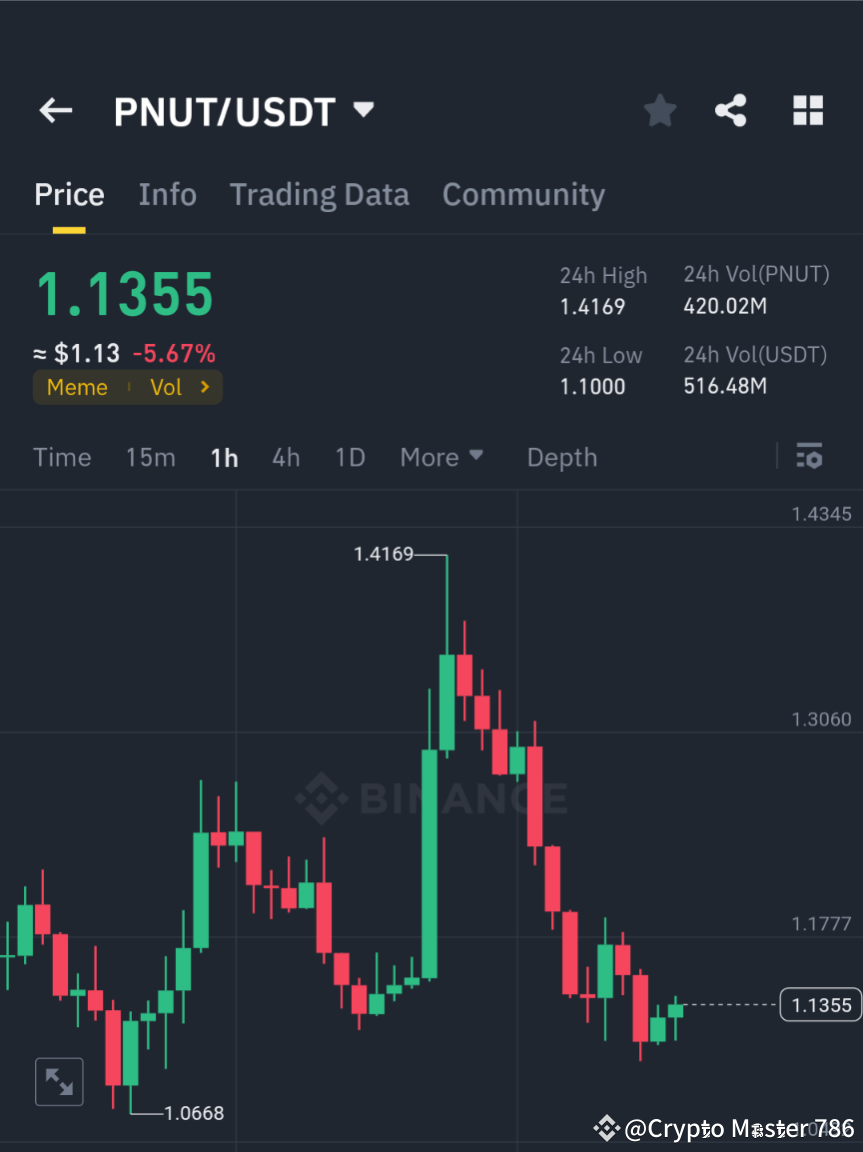
Task: Open the share options
Action: [x=731, y=111]
